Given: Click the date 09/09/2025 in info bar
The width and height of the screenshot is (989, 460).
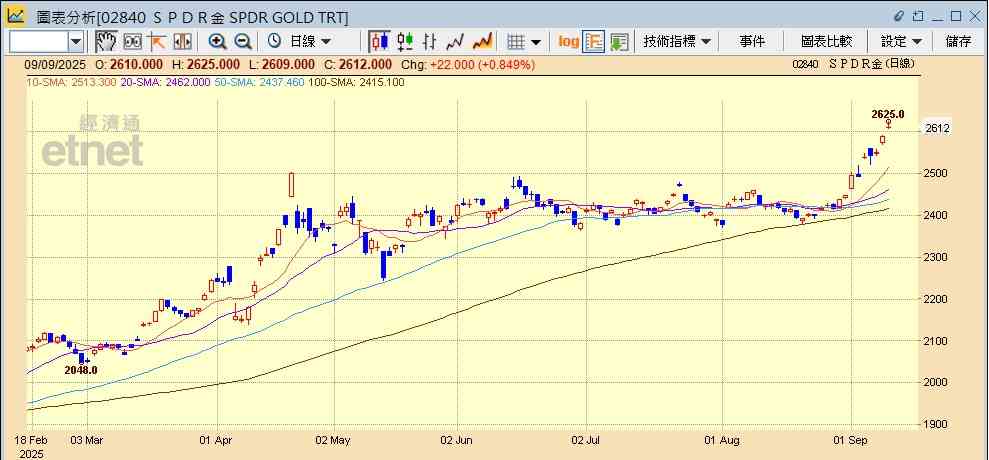Looking at the screenshot, I should click(x=53, y=64).
